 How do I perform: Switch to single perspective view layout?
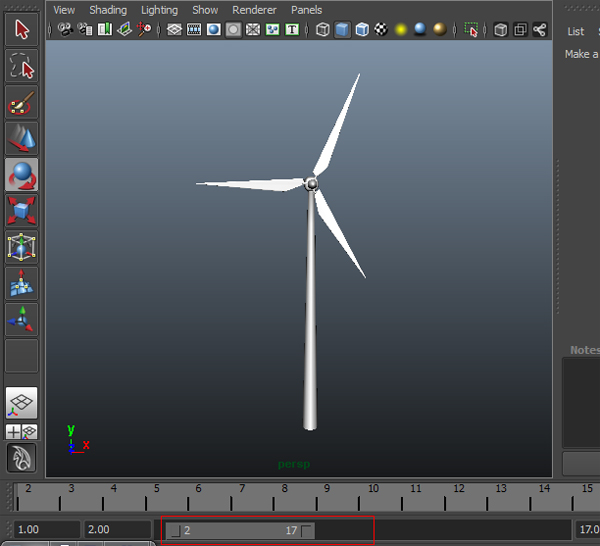coord(21,403)
